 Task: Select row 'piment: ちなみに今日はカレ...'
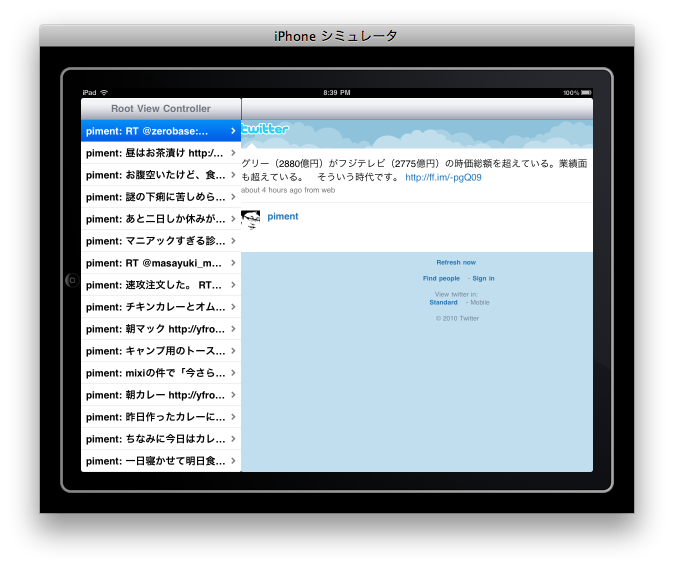[x=161, y=439]
